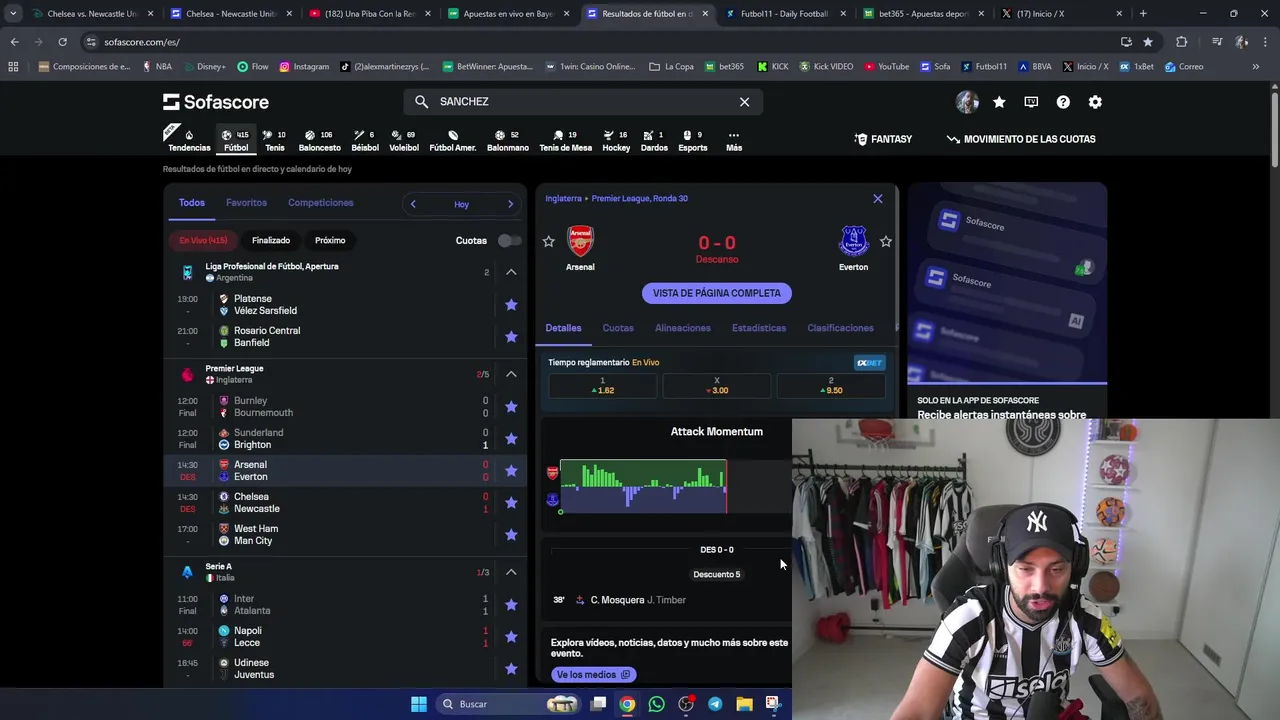Open WhatsApp from the taskbar
Screen dimensions: 1280x720
pos(656,704)
